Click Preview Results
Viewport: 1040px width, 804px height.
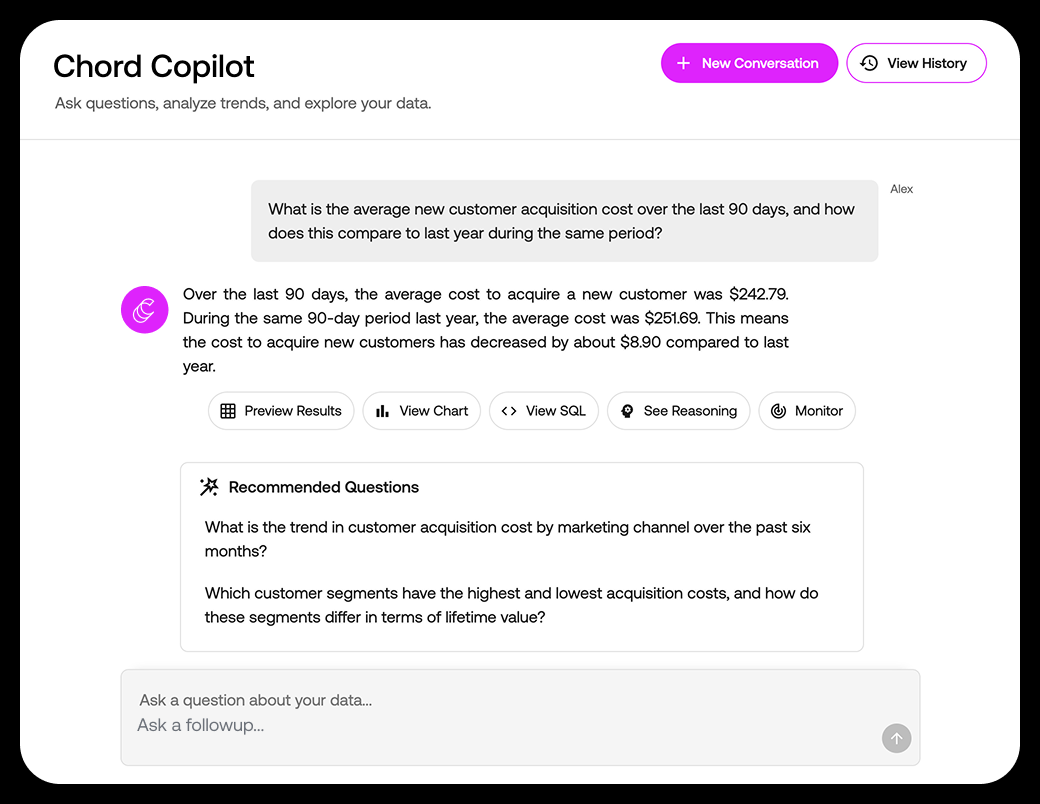[x=281, y=410]
